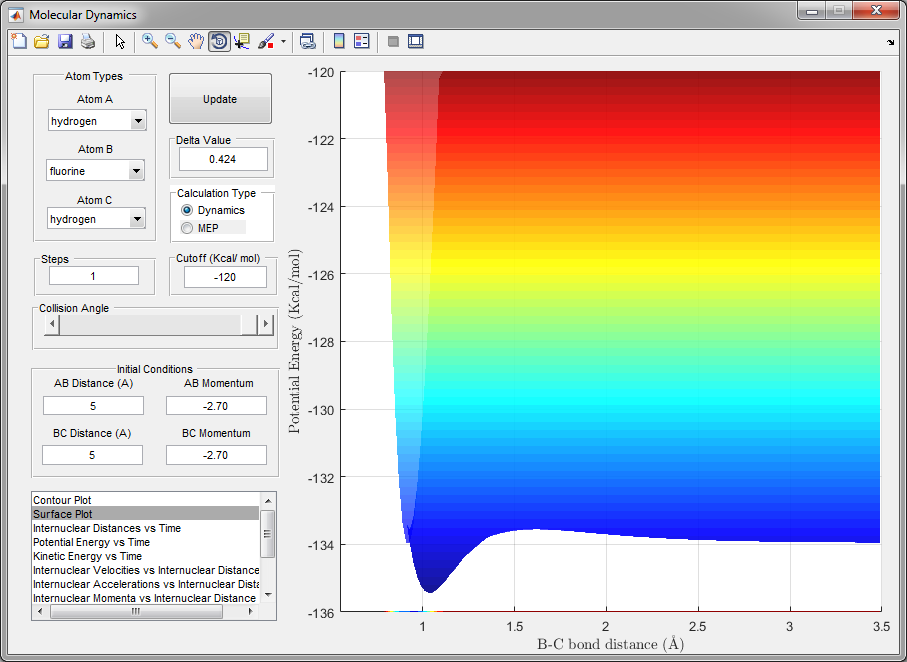Open the Atom A dropdown

click(x=137, y=121)
